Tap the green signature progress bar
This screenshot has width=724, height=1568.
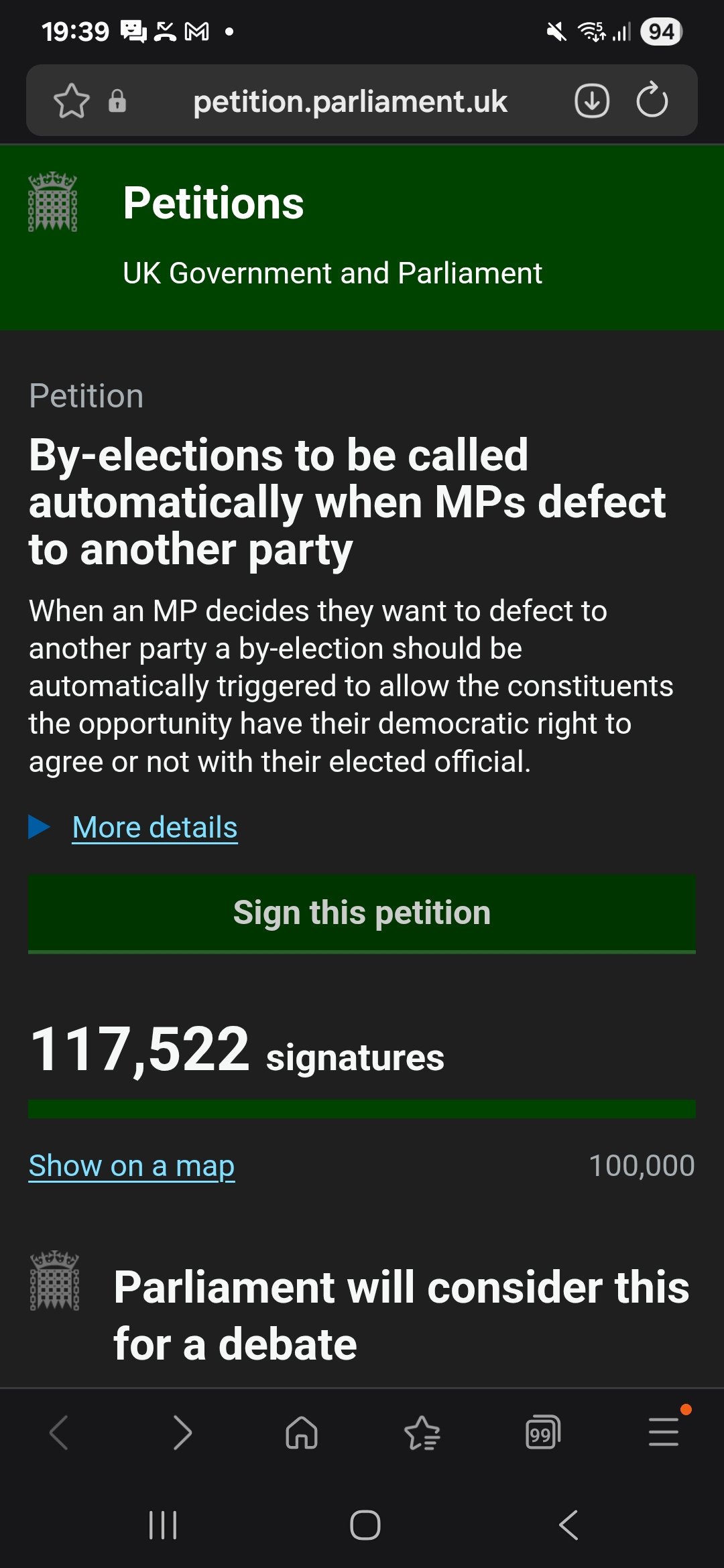362,1109
